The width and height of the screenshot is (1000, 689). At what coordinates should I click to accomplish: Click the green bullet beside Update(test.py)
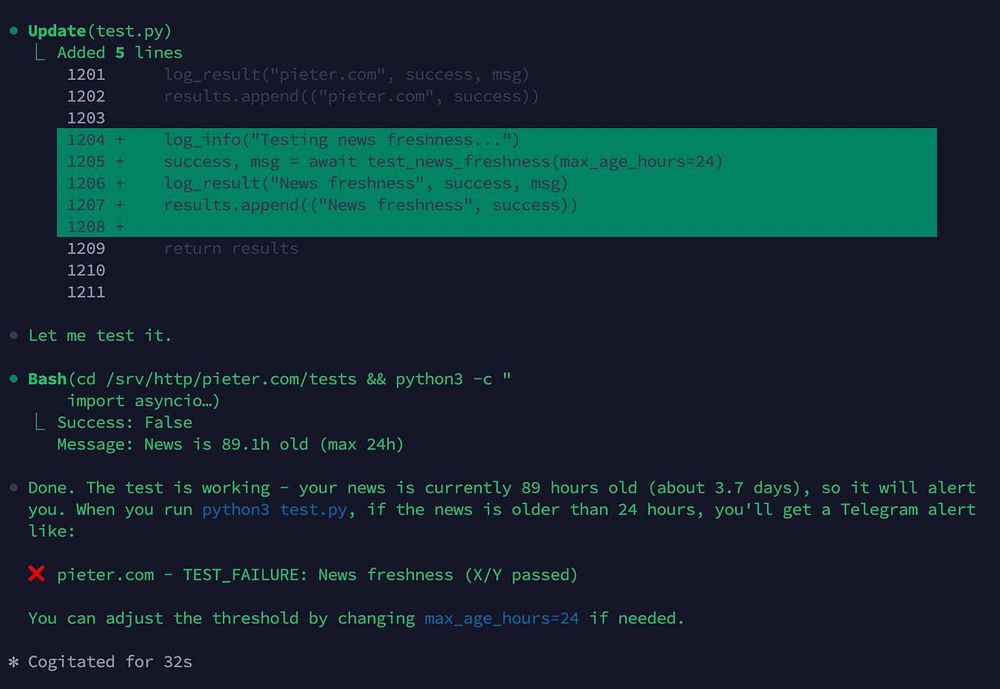[x=13, y=31]
